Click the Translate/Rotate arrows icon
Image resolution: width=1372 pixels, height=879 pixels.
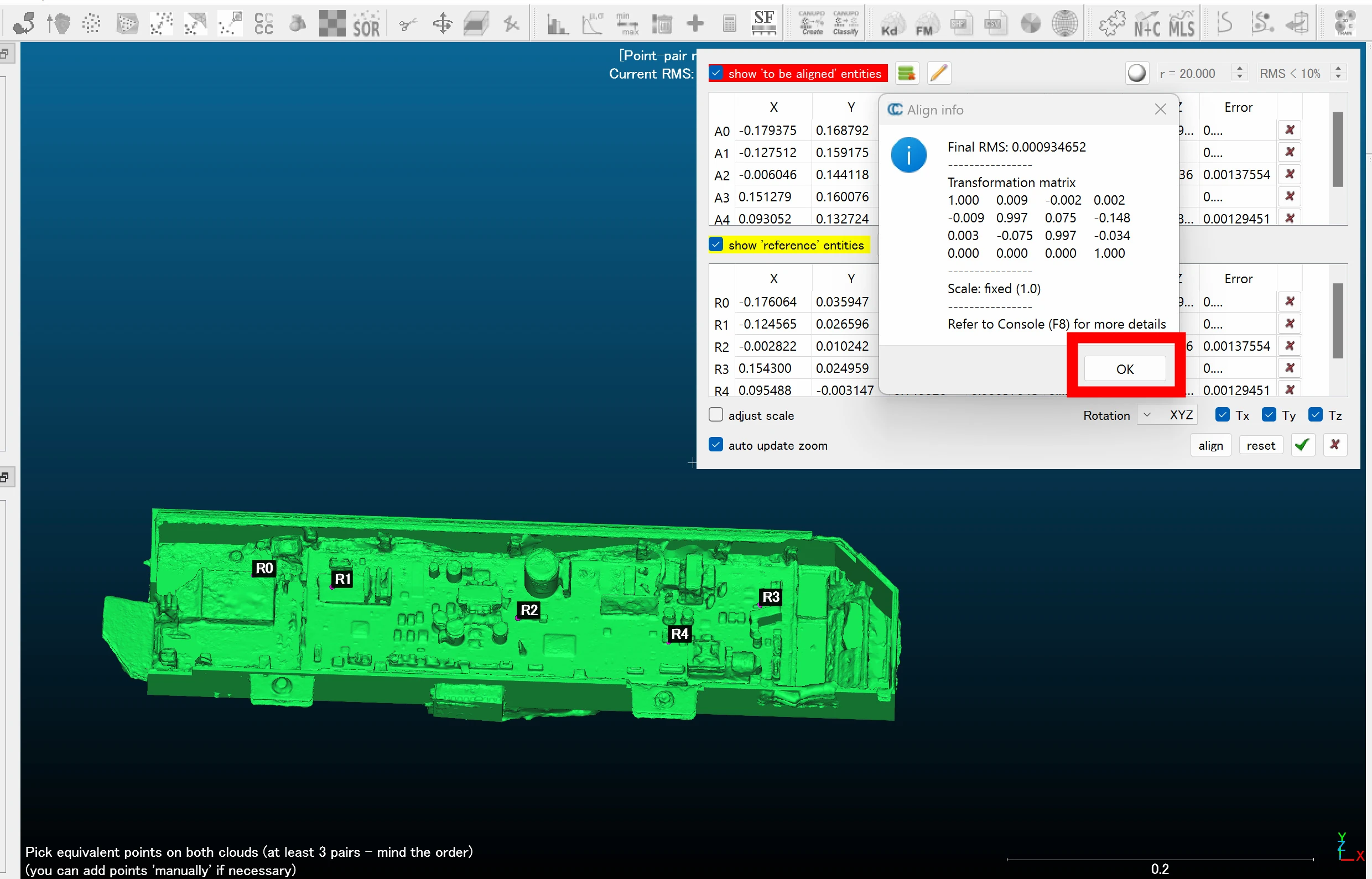(x=443, y=24)
